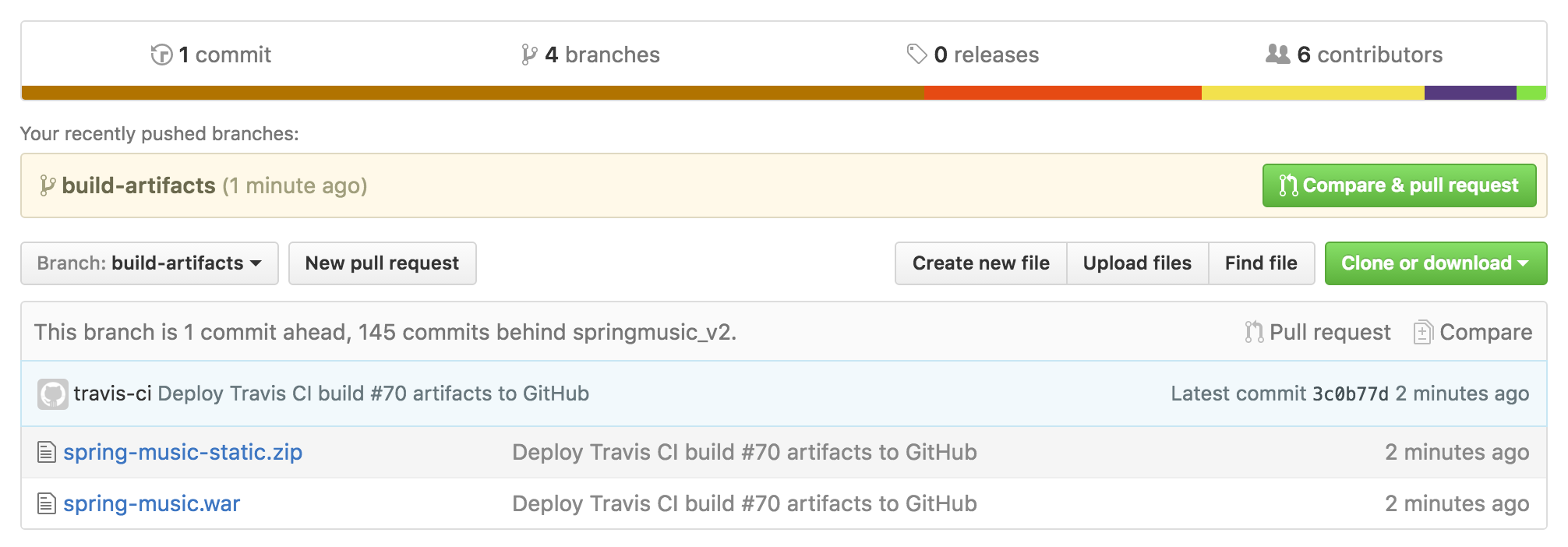This screenshot has width=1568, height=547.
Task: Click the contributors people icon
Action: click(x=1278, y=54)
